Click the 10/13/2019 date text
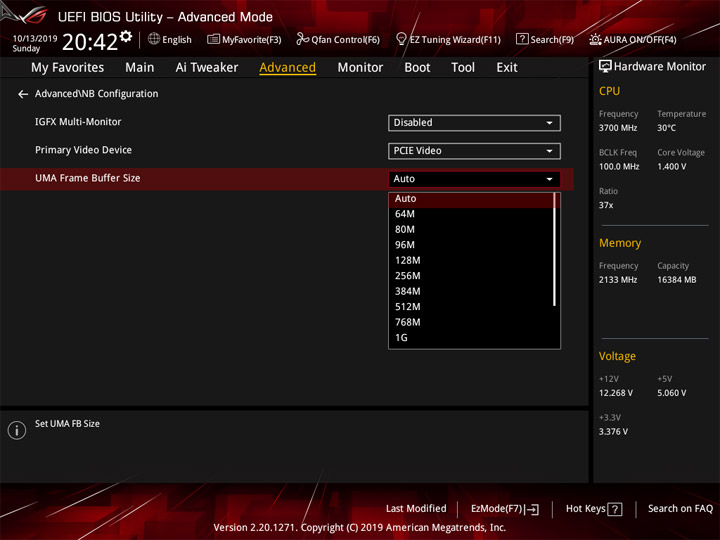Screen dimensions: 720x540 [35, 39]
